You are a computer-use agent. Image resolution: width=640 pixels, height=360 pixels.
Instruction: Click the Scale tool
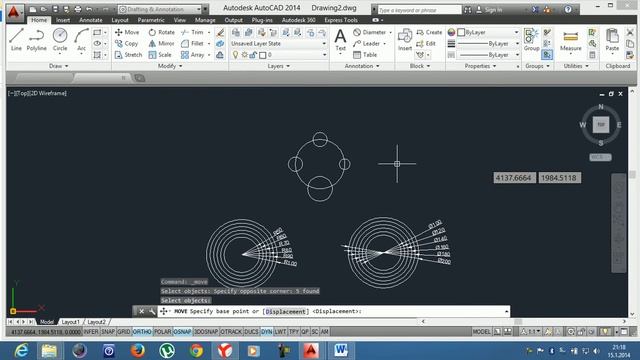[160, 55]
